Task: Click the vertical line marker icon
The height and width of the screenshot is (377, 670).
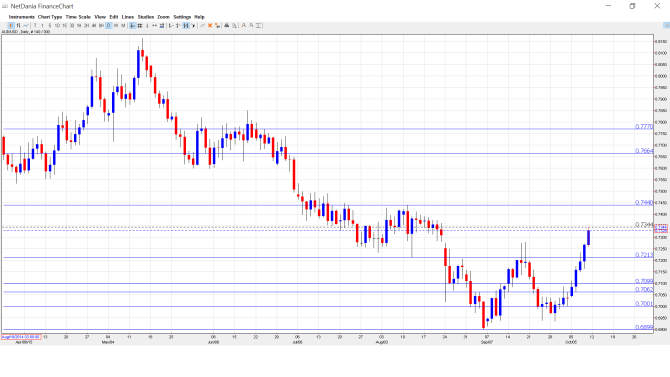Action: (147, 26)
